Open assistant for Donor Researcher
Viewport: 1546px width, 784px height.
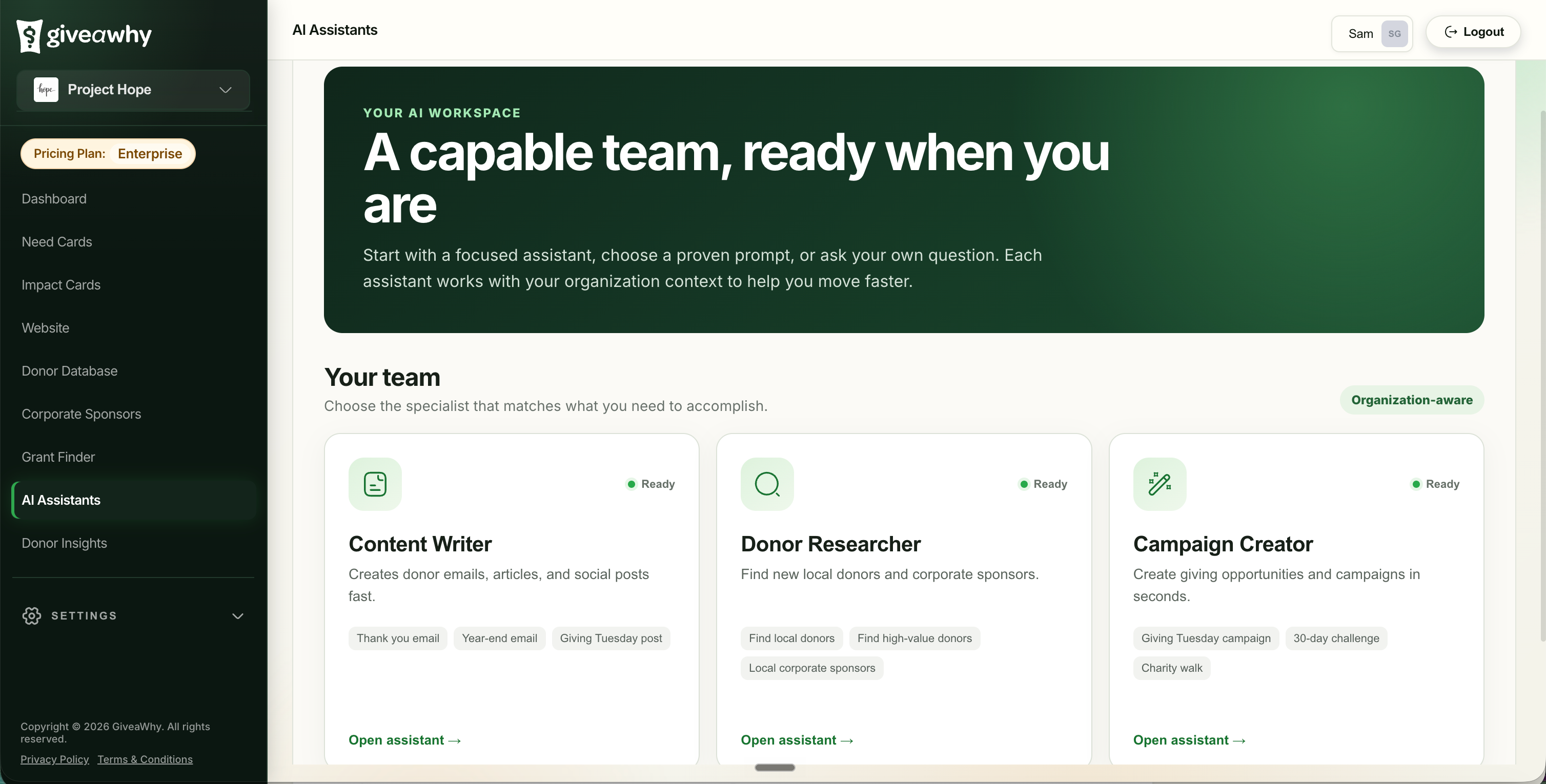[x=797, y=740]
